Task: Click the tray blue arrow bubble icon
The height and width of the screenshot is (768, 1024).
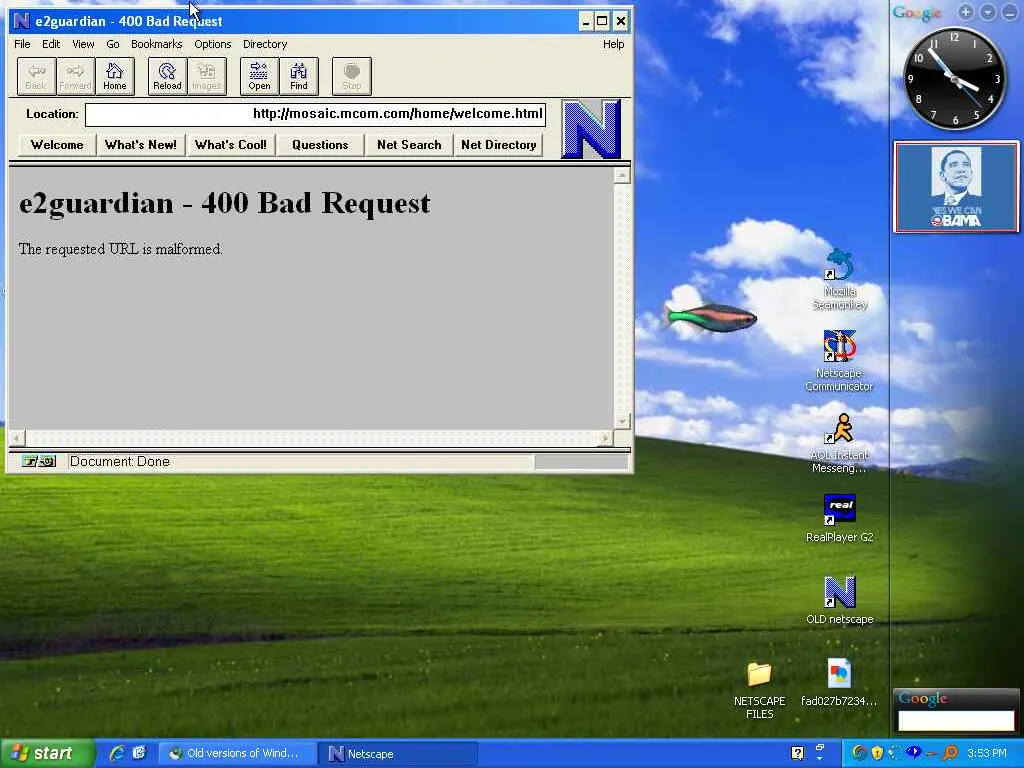Action: pyautogui.click(x=914, y=752)
